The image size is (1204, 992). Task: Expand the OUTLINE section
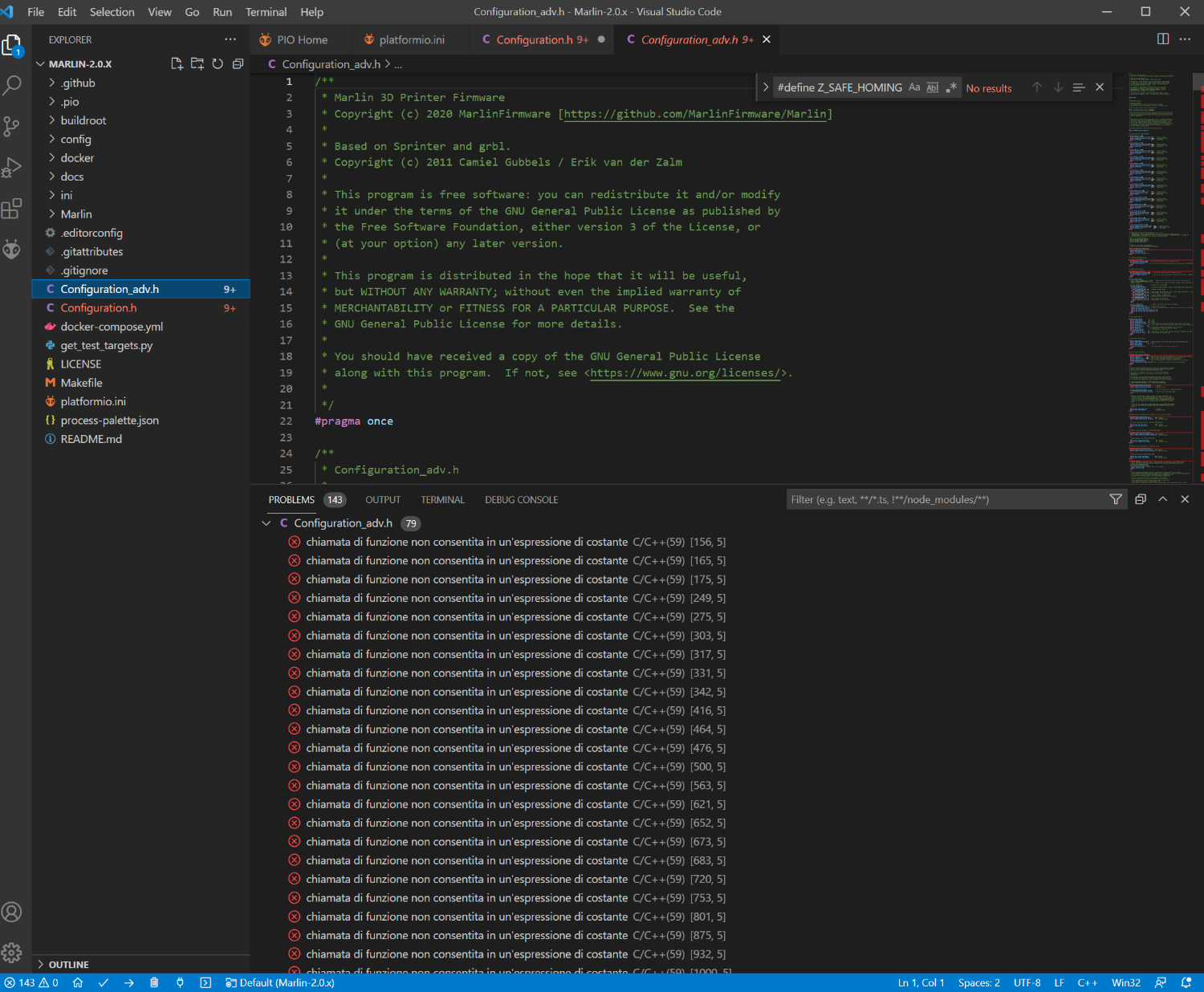point(68,965)
